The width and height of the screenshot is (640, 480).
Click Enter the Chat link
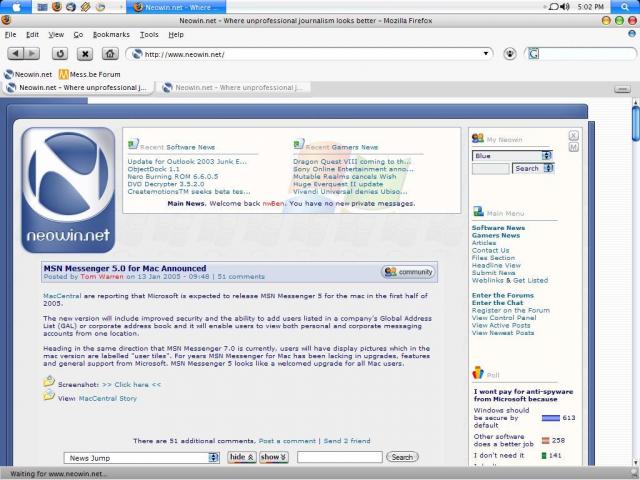pyautogui.click(x=497, y=302)
